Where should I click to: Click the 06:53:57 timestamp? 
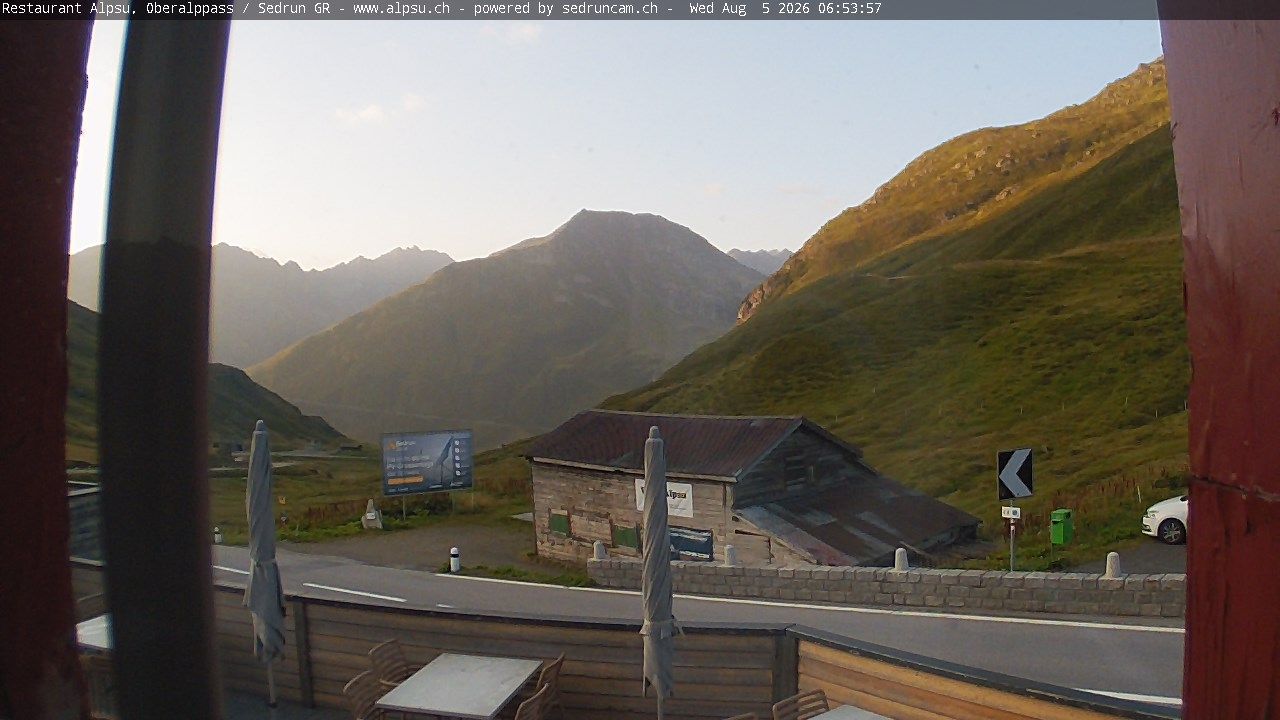pyautogui.click(x=849, y=9)
